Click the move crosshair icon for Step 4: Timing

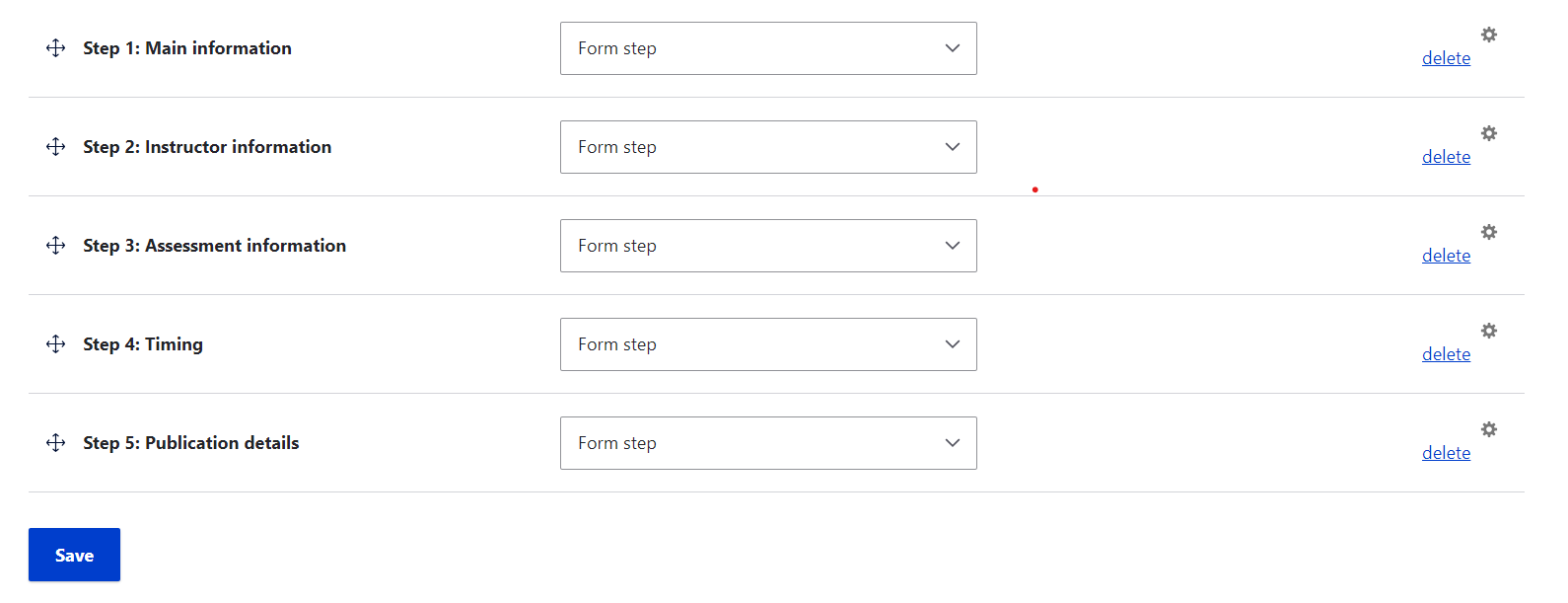[55, 343]
